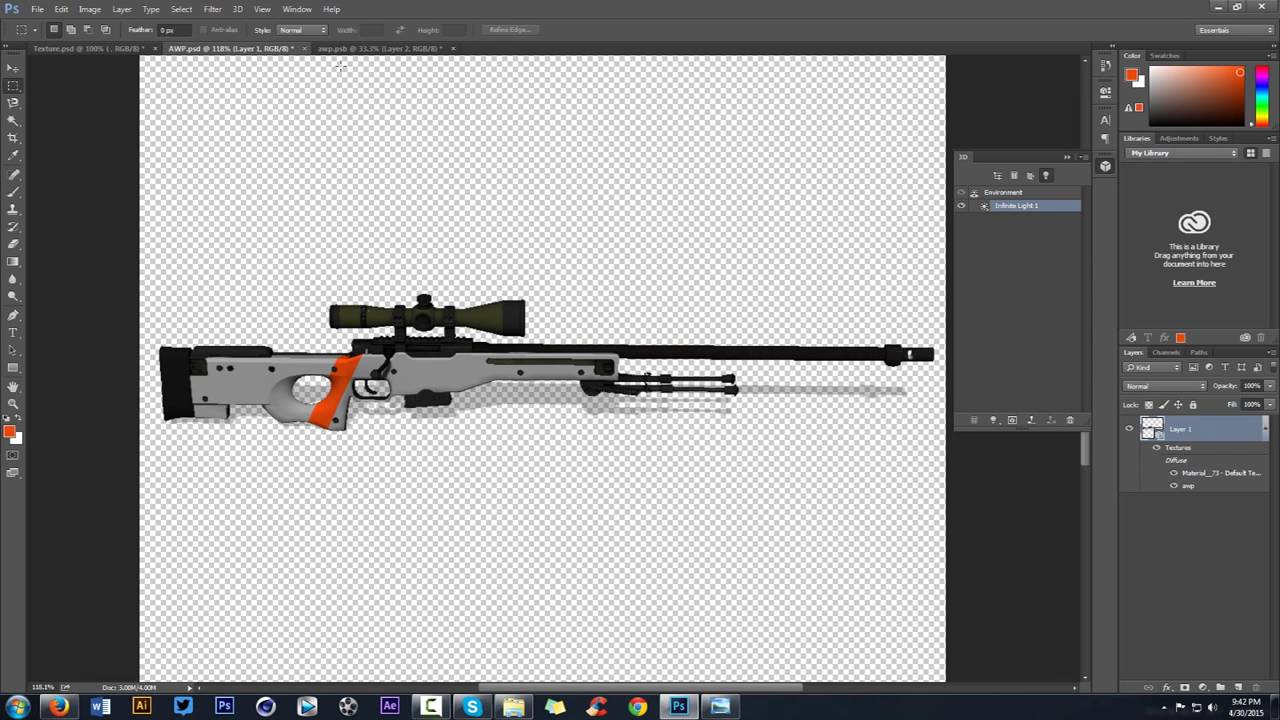This screenshot has width=1280, height=720.
Task: Click swap width and height button
Action: [400, 30]
